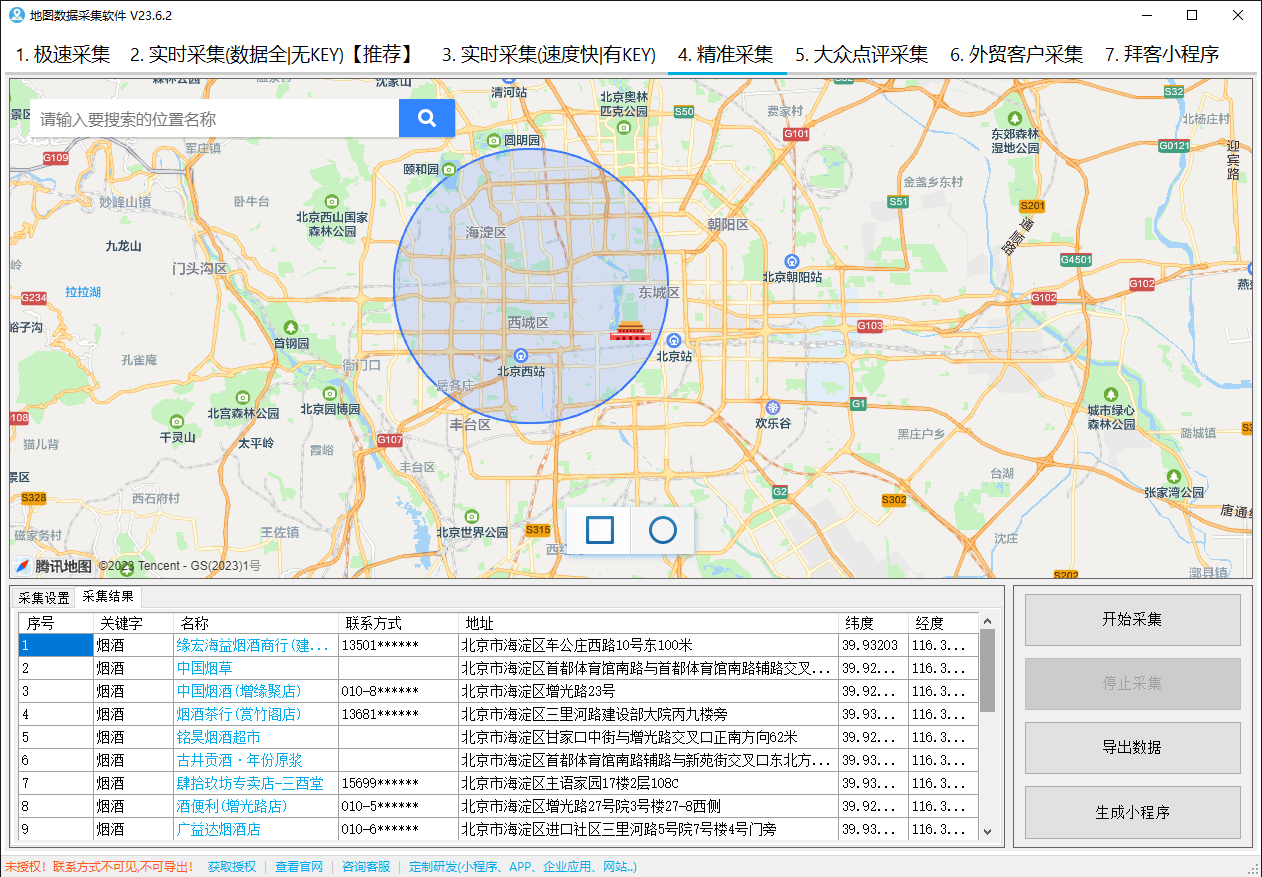Click the results table scroll down arrow
1262x877 pixels.
point(987,831)
